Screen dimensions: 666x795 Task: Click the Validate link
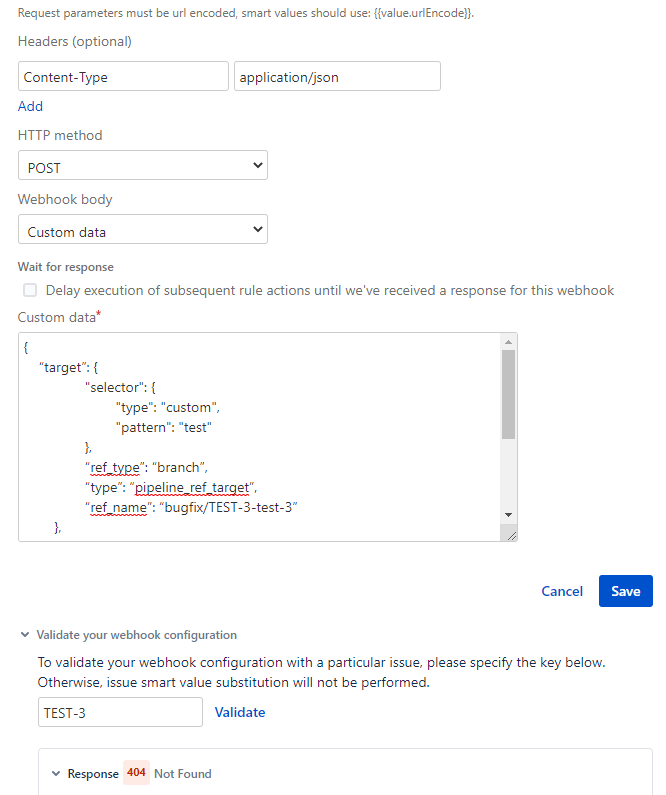(x=240, y=712)
